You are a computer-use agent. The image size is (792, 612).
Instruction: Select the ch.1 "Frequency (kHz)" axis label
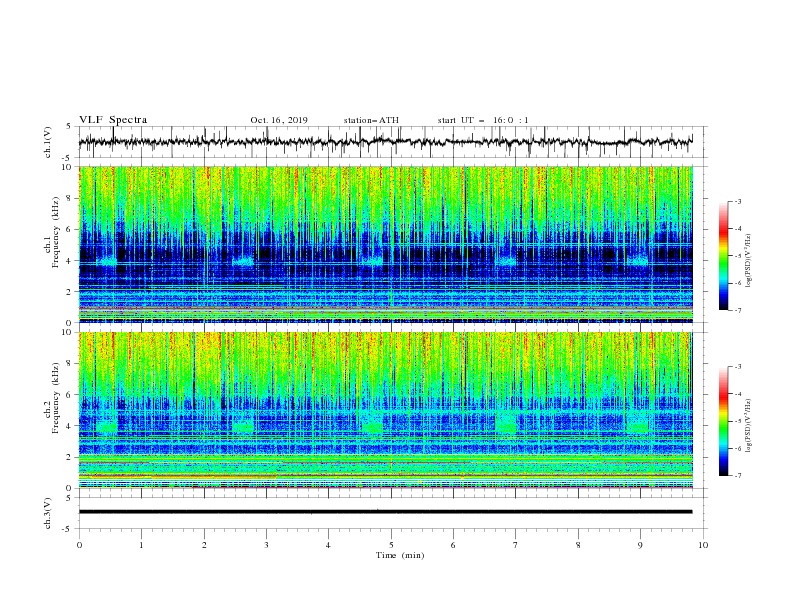tap(55, 233)
